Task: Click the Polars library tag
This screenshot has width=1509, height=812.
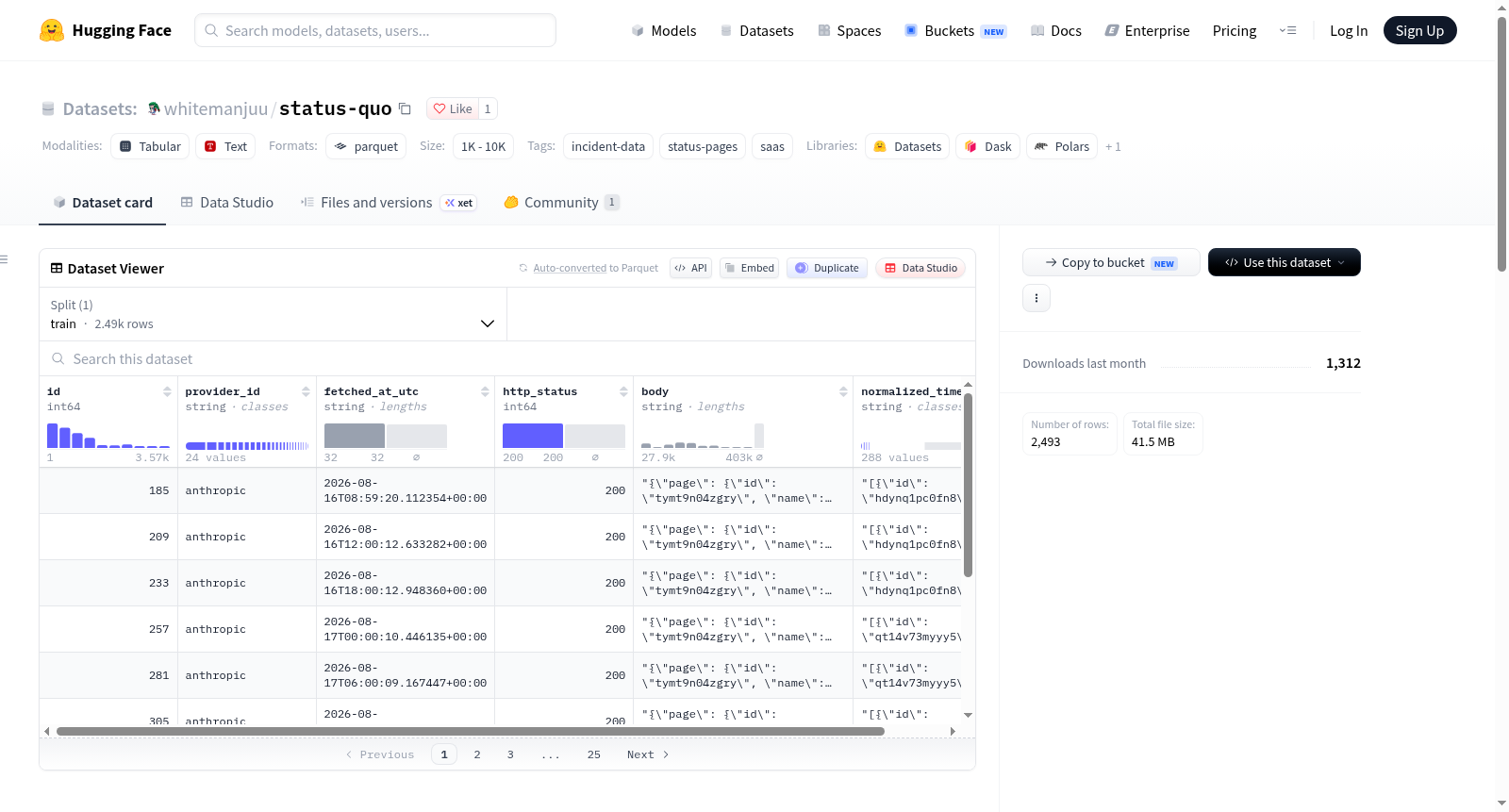Action: [x=1062, y=146]
